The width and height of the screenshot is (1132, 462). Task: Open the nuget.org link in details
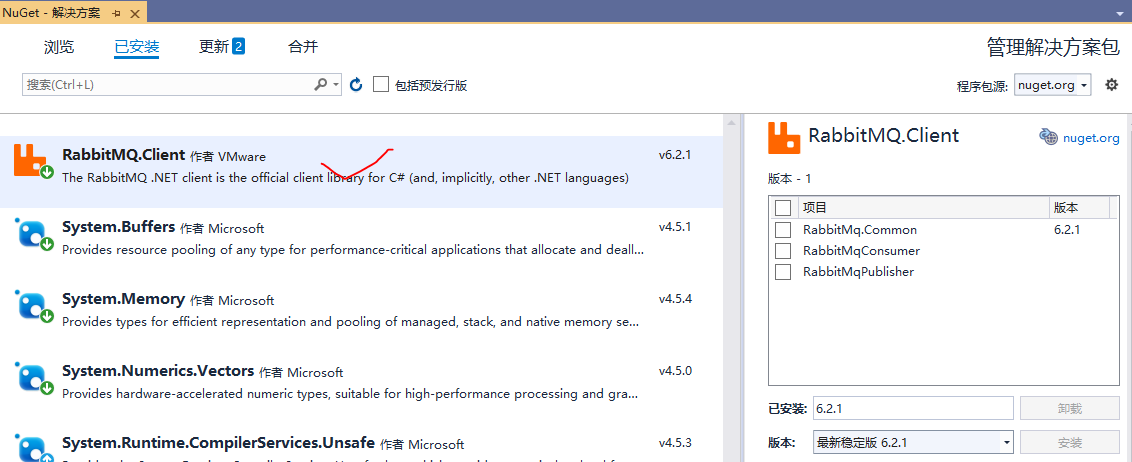(x=1091, y=138)
